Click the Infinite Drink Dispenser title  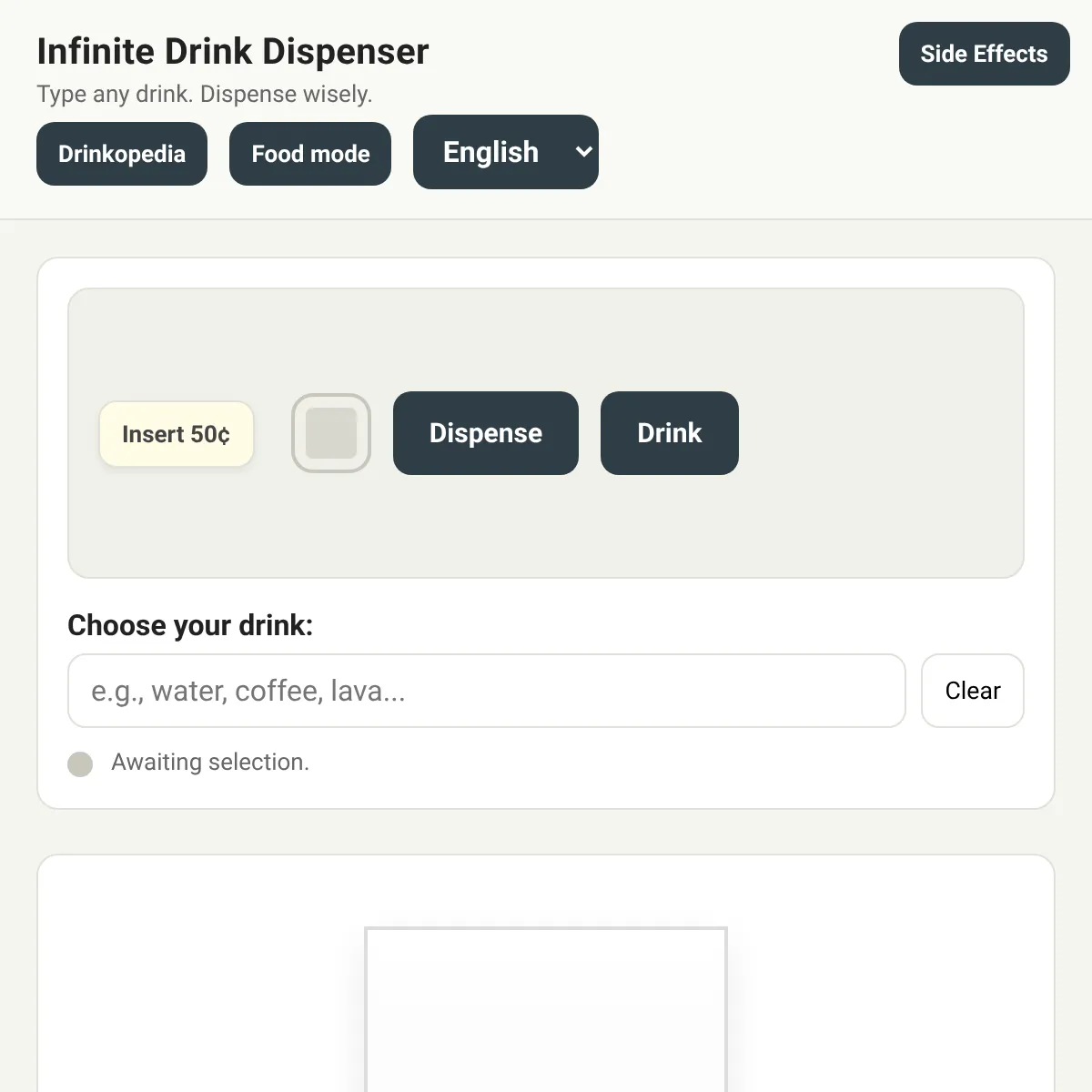[x=233, y=52]
